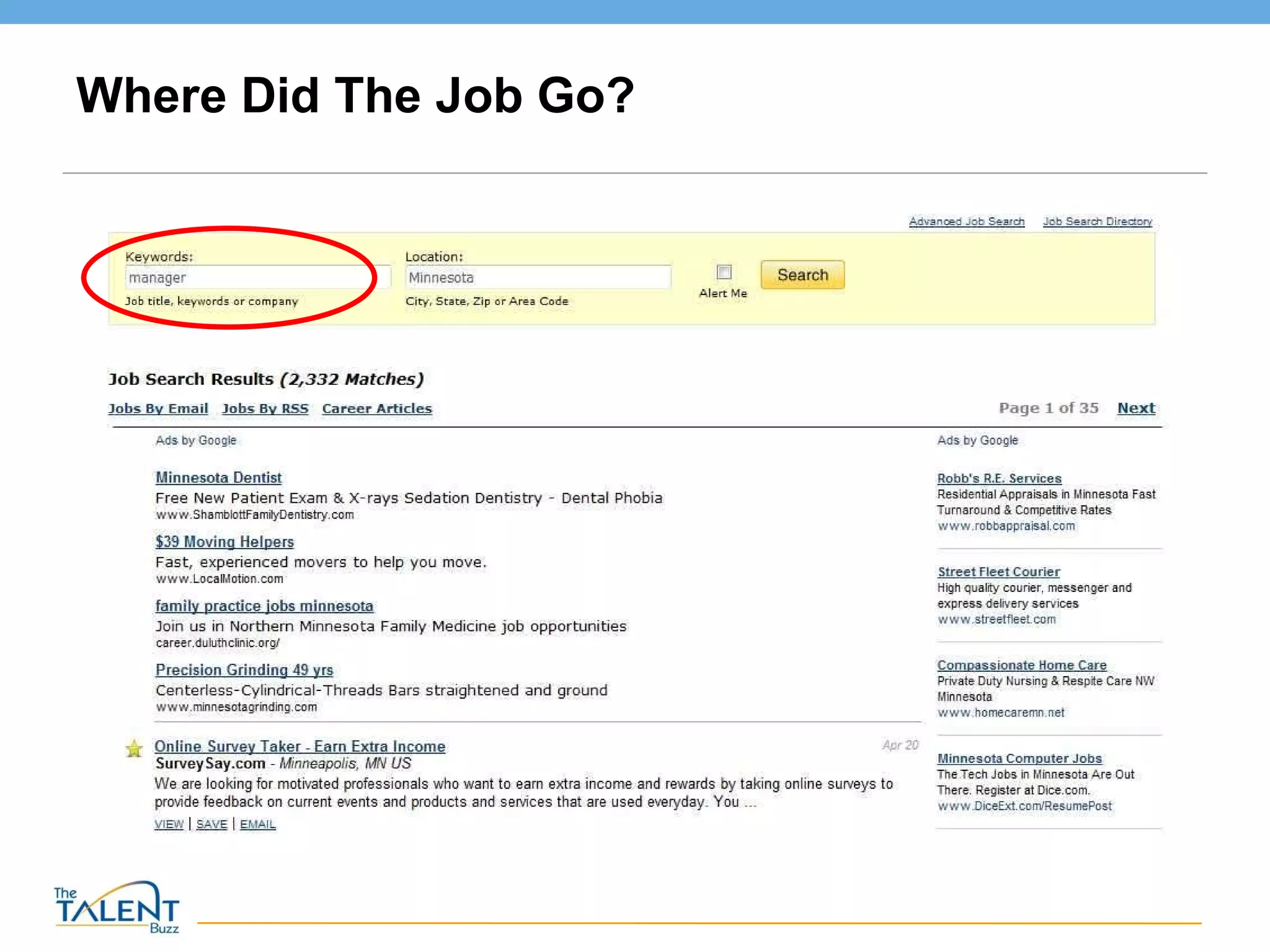The image size is (1270, 952).
Task: Click the www.robbappraisal.com URL text
Action: pos(1006,526)
